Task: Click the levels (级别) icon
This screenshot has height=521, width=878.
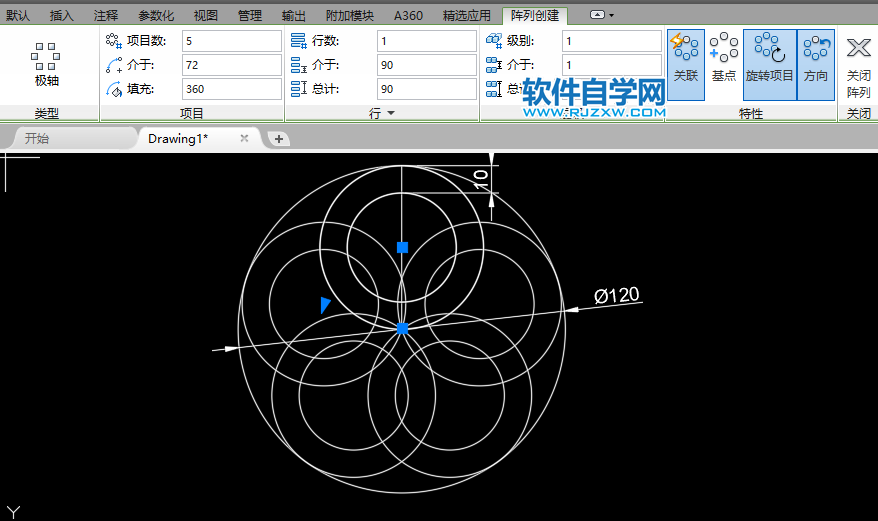Action: click(494, 41)
